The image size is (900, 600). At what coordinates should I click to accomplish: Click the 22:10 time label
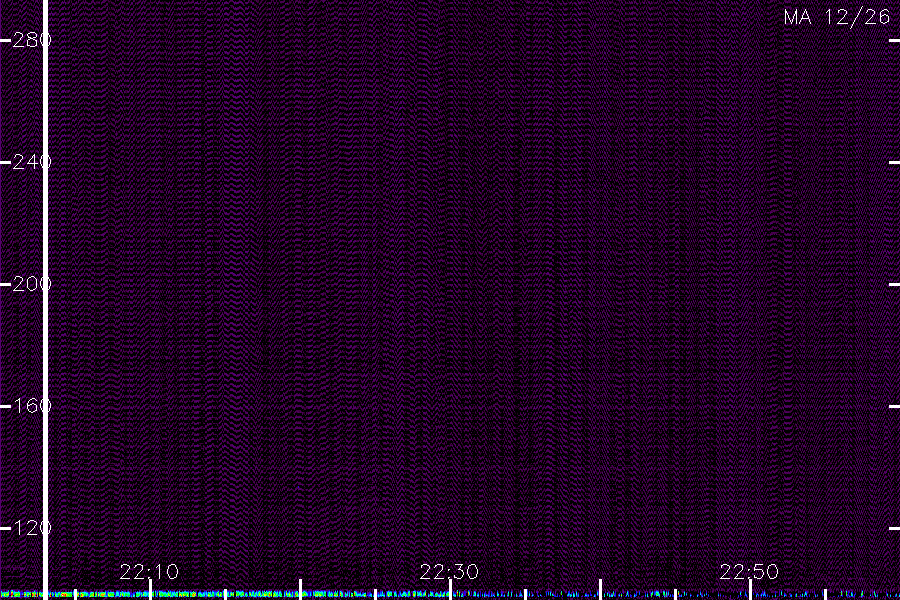(149, 571)
